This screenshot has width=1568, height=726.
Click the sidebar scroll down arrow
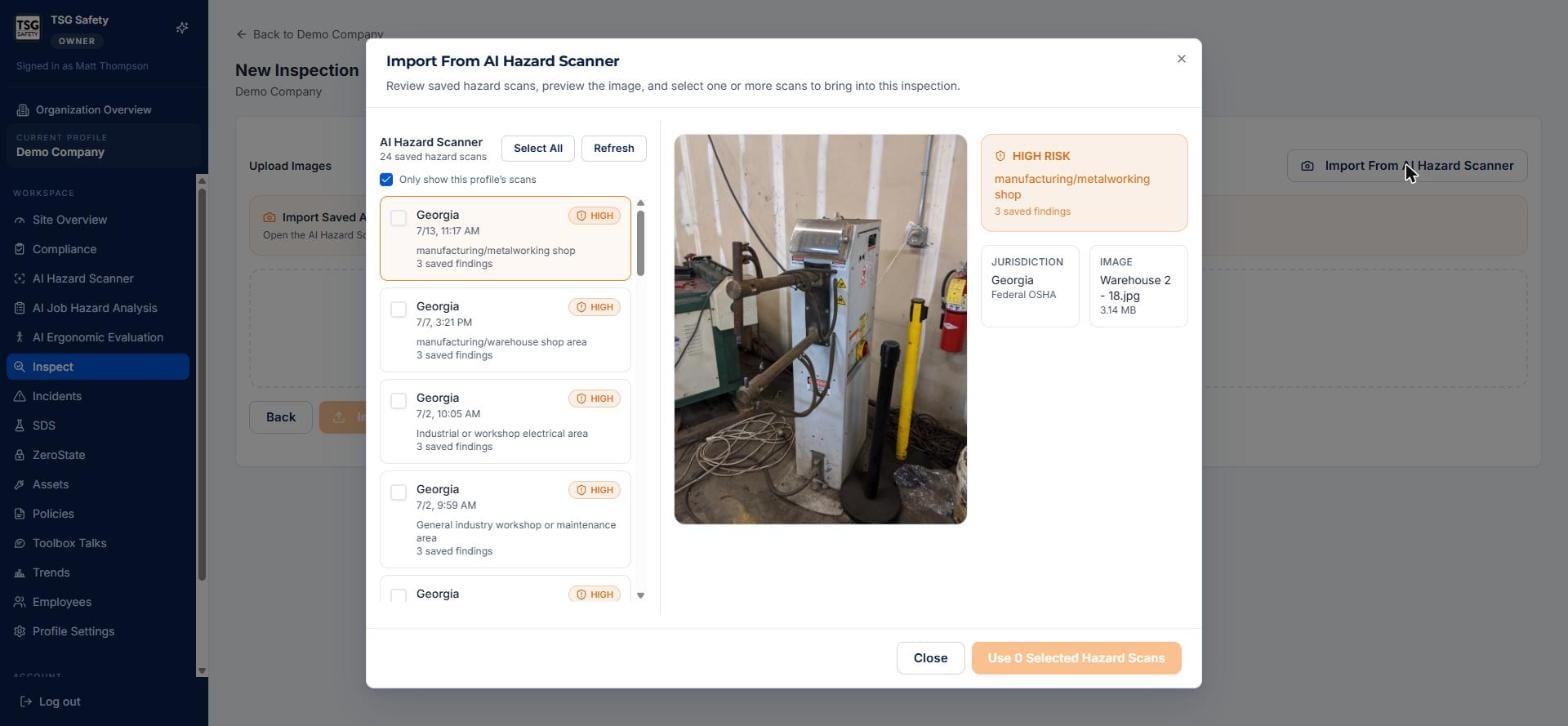pyautogui.click(x=203, y=671)
